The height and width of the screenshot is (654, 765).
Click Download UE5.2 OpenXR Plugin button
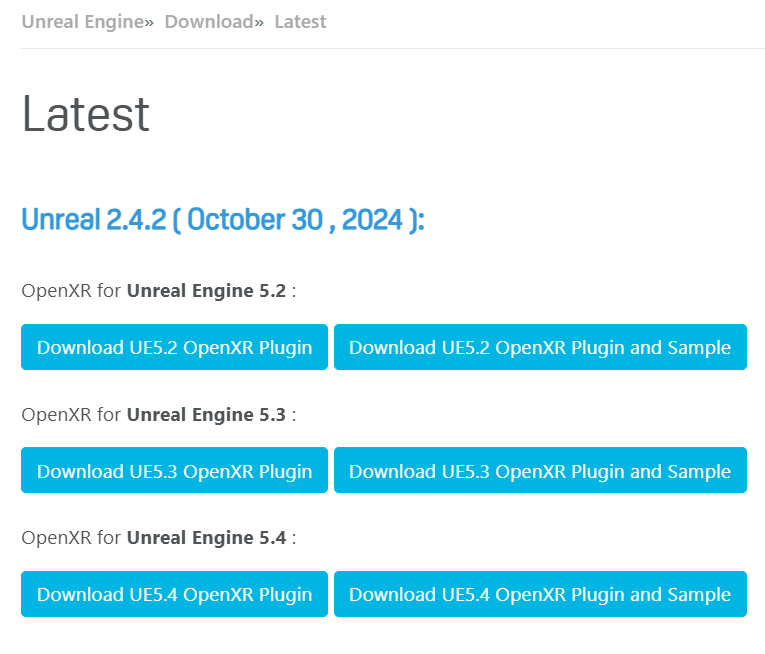[x=174, y=347]
